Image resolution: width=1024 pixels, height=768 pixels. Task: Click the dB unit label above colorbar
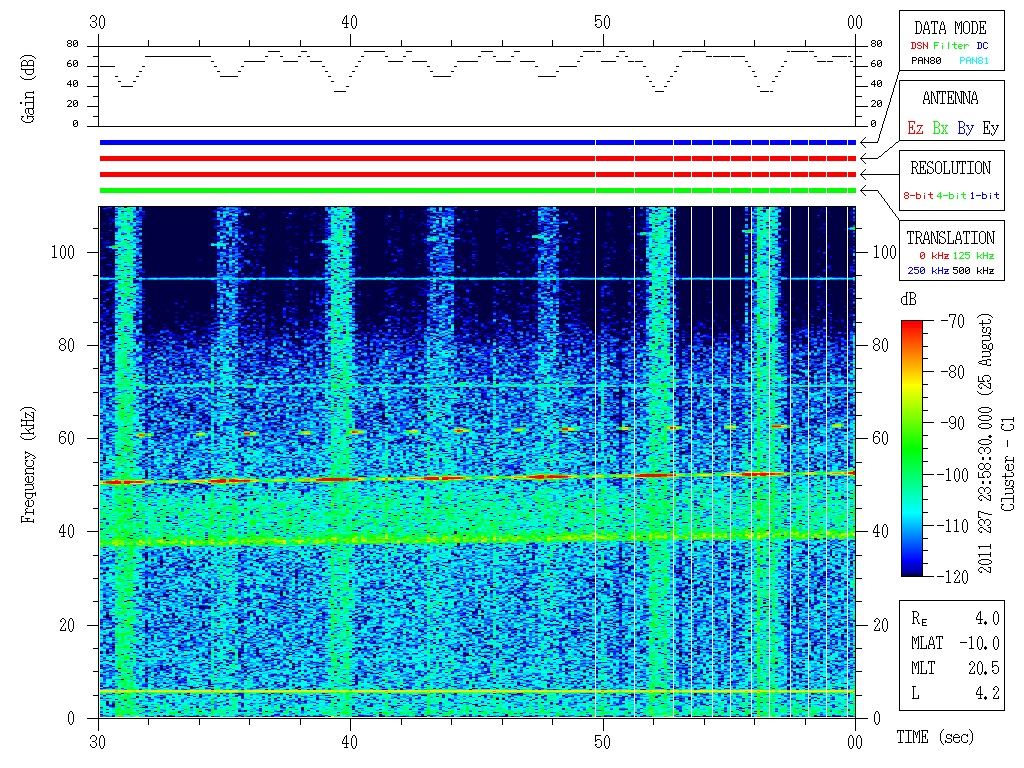908,299
